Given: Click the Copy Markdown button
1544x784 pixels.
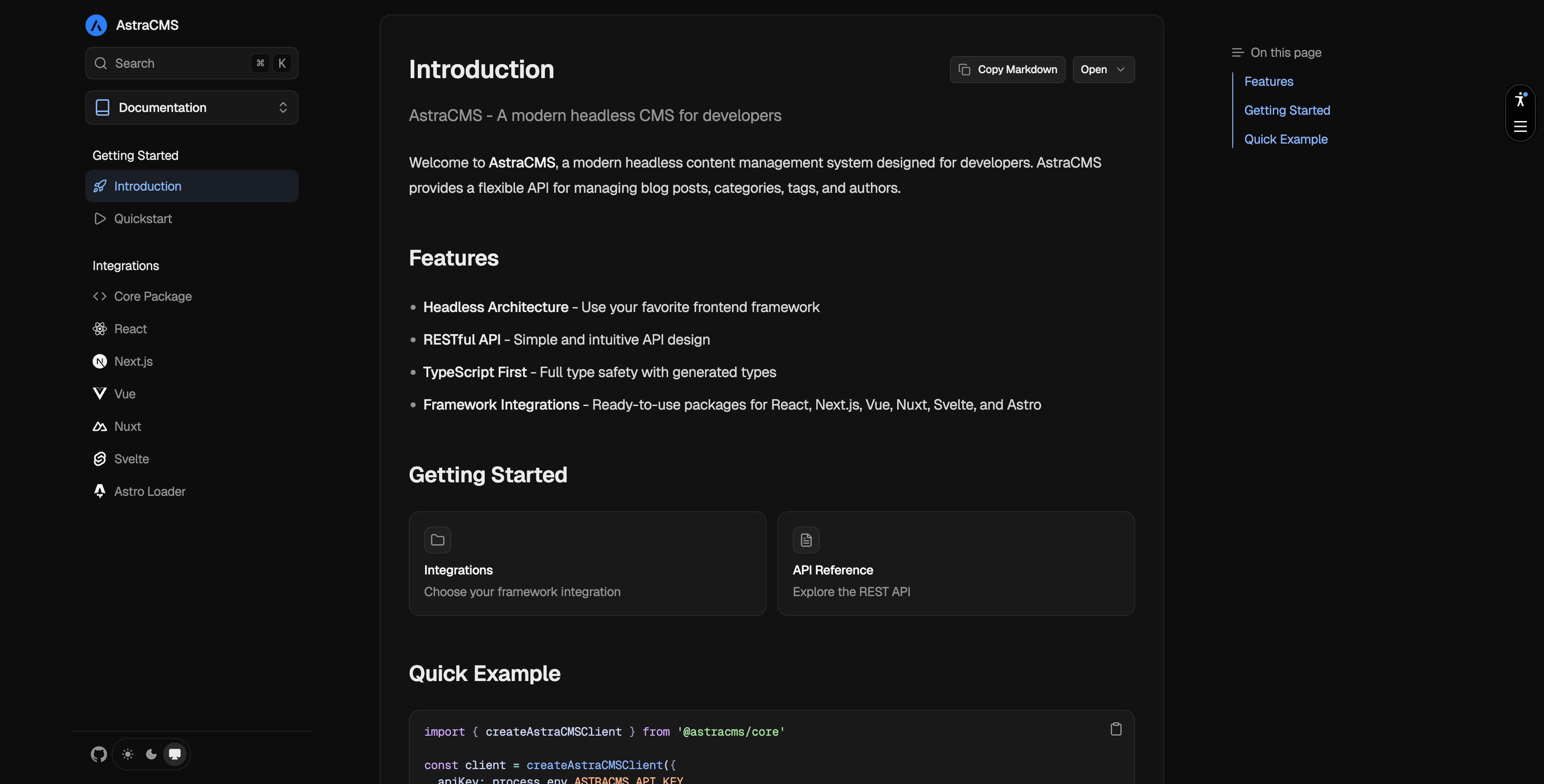Looking at the screenshot, I should pos(1007,70).
